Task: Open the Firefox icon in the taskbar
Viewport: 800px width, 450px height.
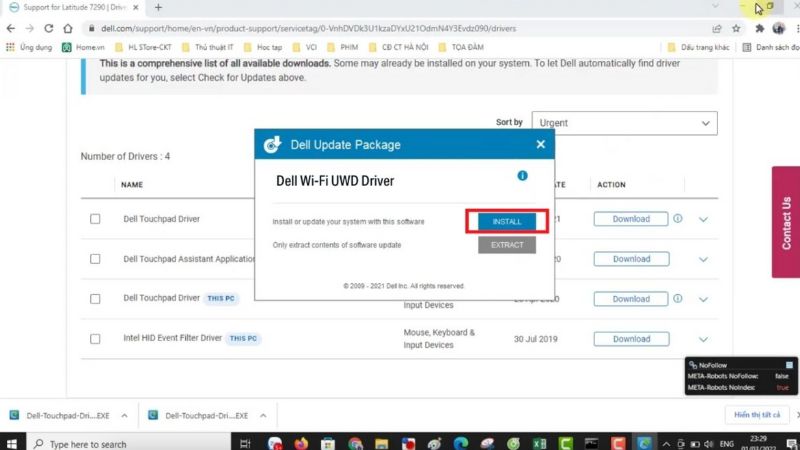Action: [x=301, y=442]
